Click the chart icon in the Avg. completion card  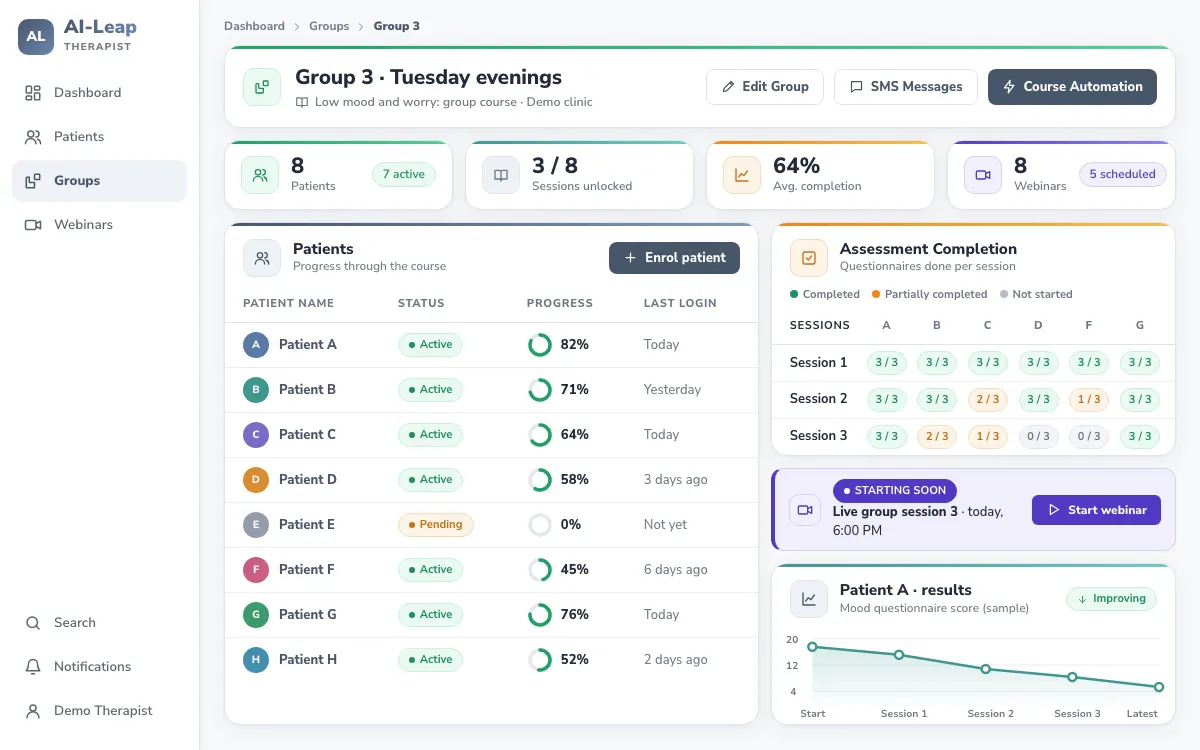(742, 175)
